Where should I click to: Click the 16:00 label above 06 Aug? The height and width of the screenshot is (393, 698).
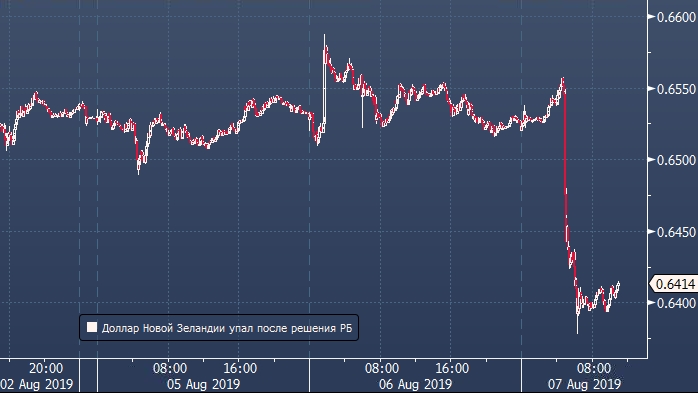(x=452, y=369)
